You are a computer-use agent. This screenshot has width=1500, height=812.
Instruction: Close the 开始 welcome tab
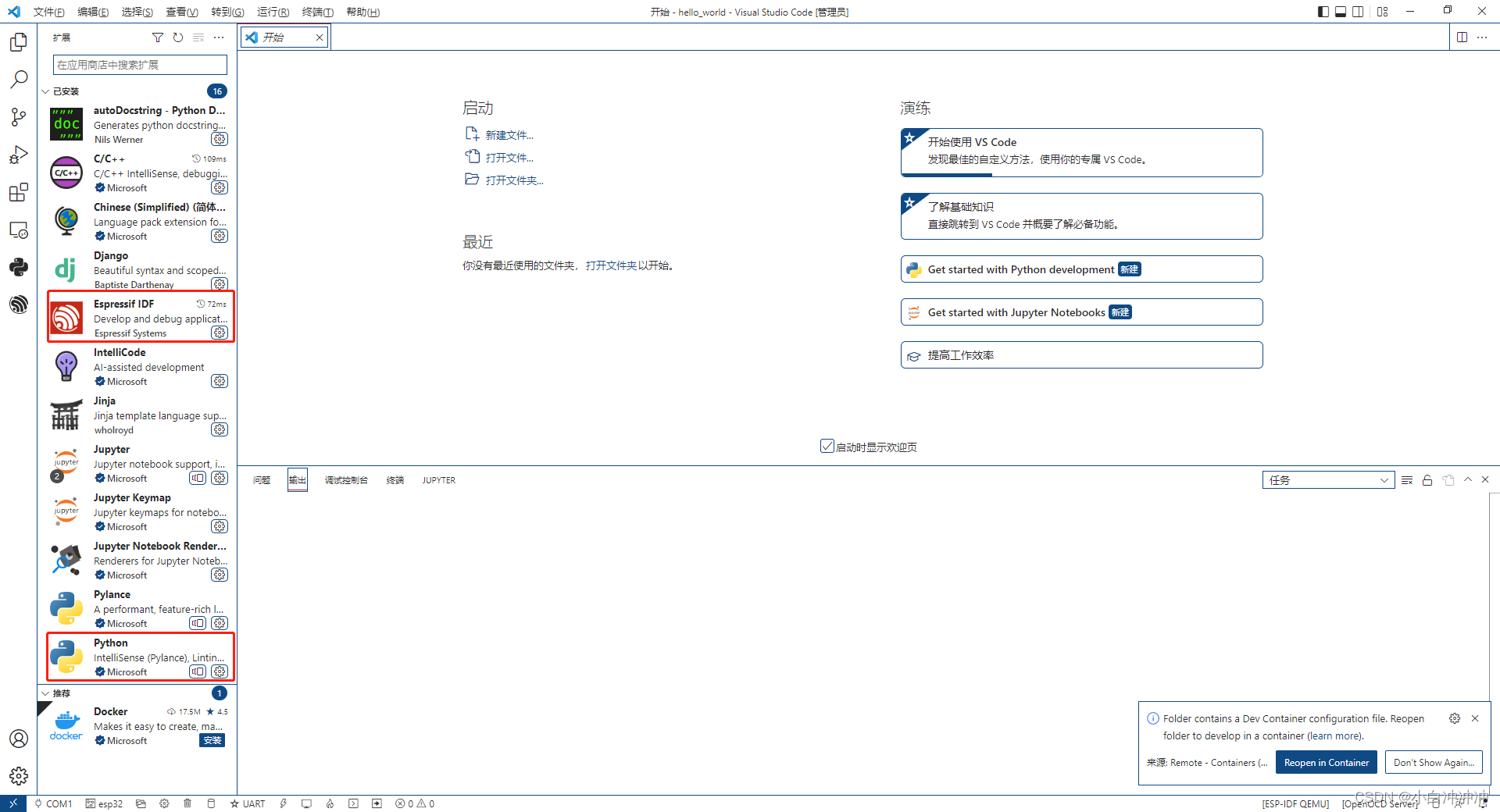point(320,37)
